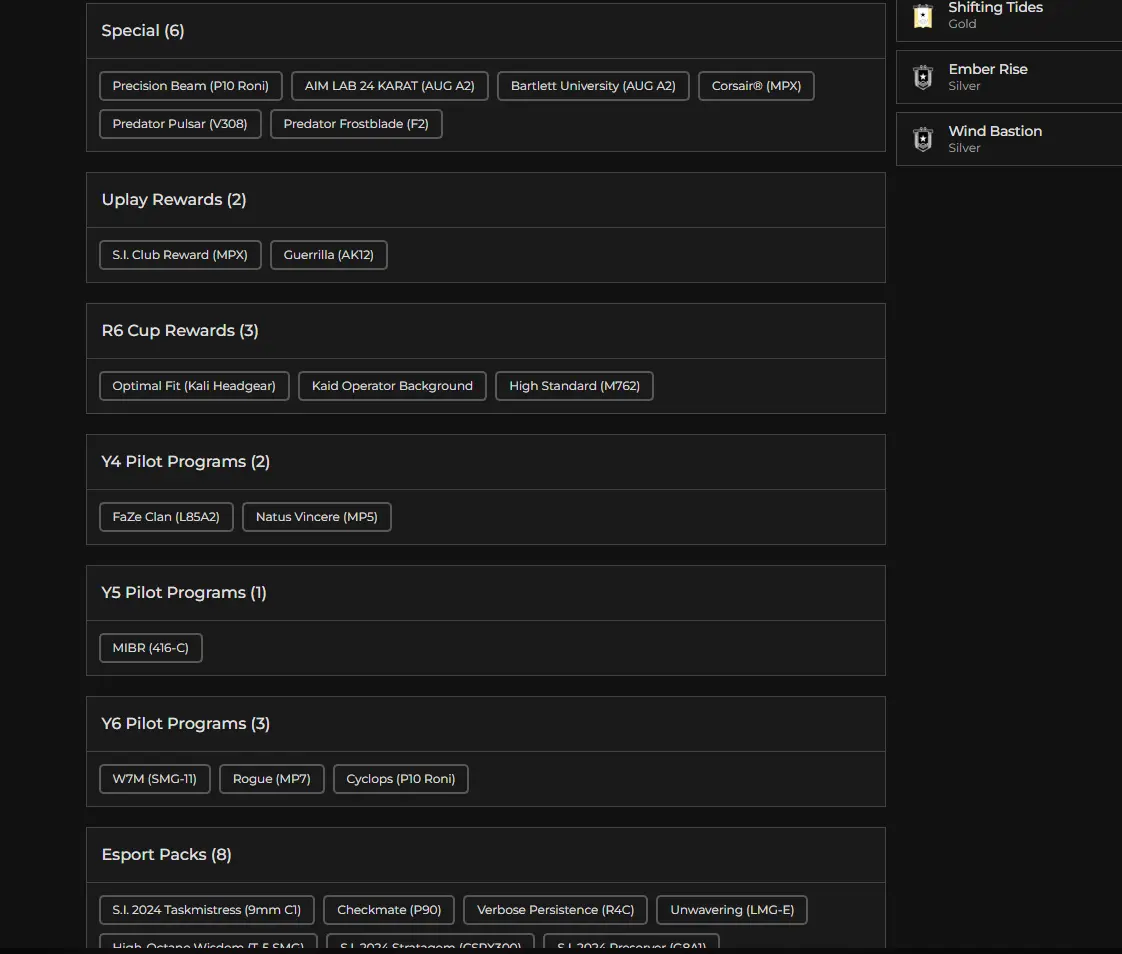Click the Wind Bastion silver charm icon
The image size is (1122, 954).
923,139
